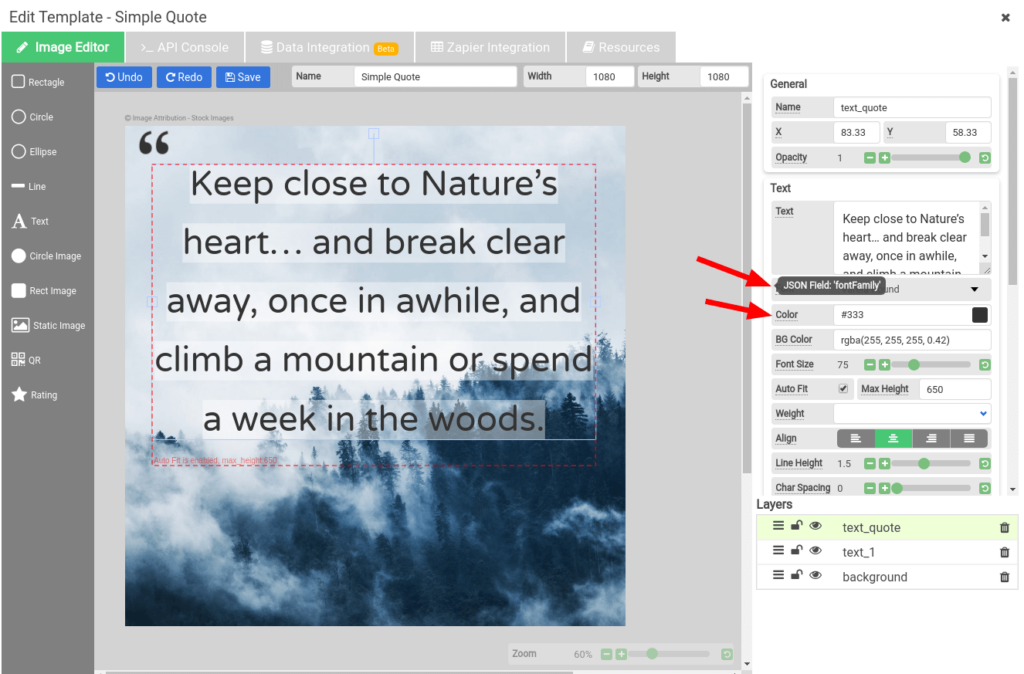This screenshot has height=674, width=1024.
Task: Select the Text tool
Action: click(30, 221)
